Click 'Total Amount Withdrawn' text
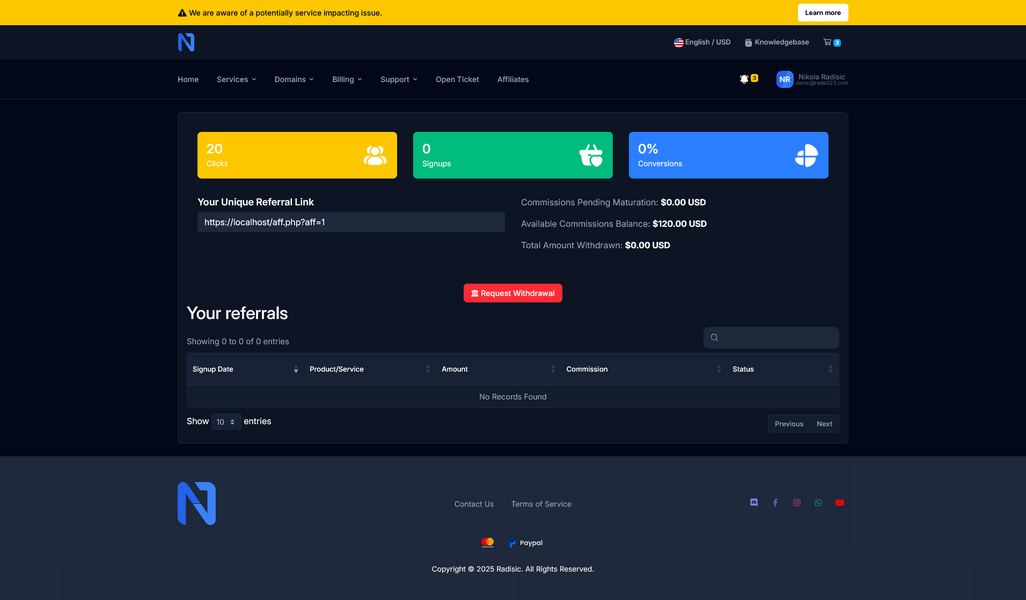The image size is (1026, 600). click(x=571, y=245)
